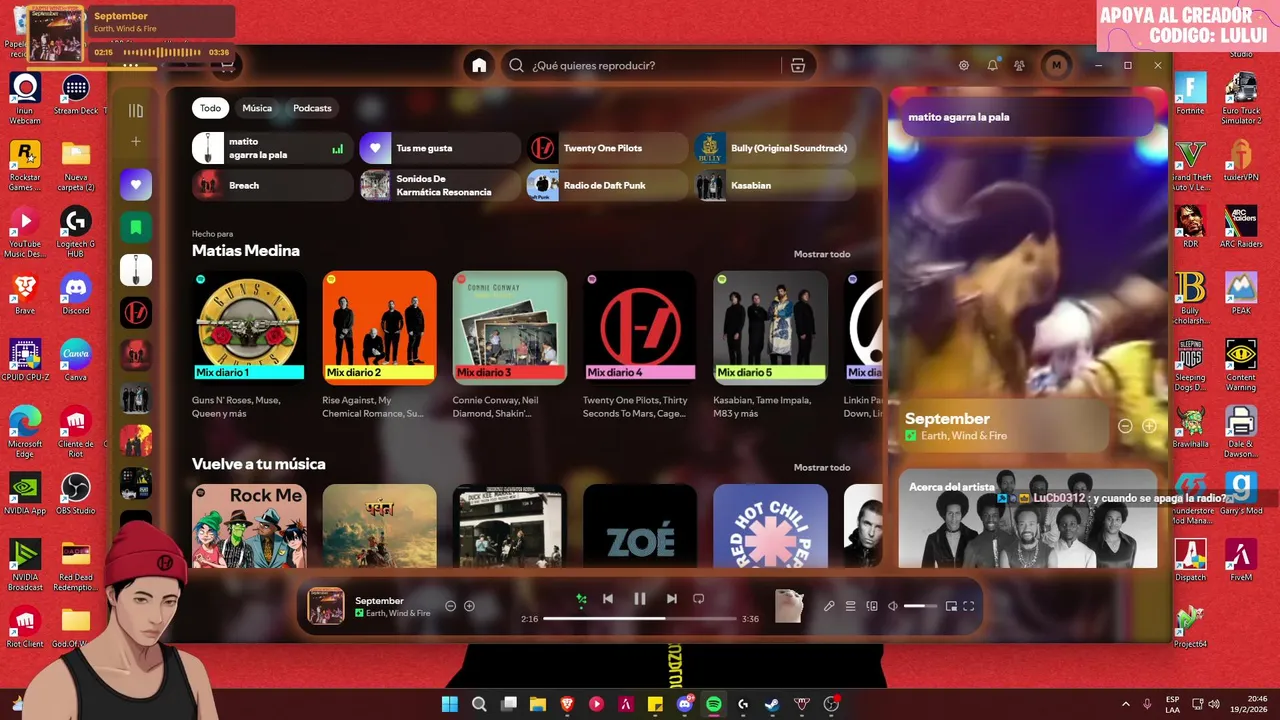The image size is (1280, 720).
Task: Open Mix diario 3 card
Action: (509, 344)
